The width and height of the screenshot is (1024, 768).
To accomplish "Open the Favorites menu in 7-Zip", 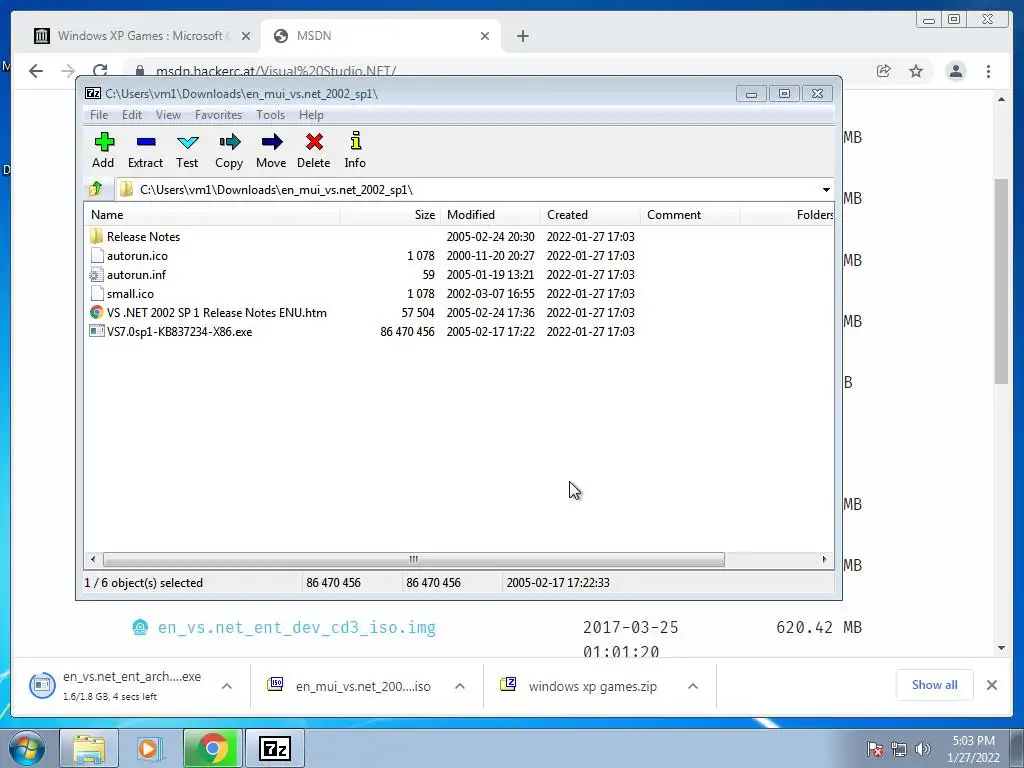I will coord(218,115).
